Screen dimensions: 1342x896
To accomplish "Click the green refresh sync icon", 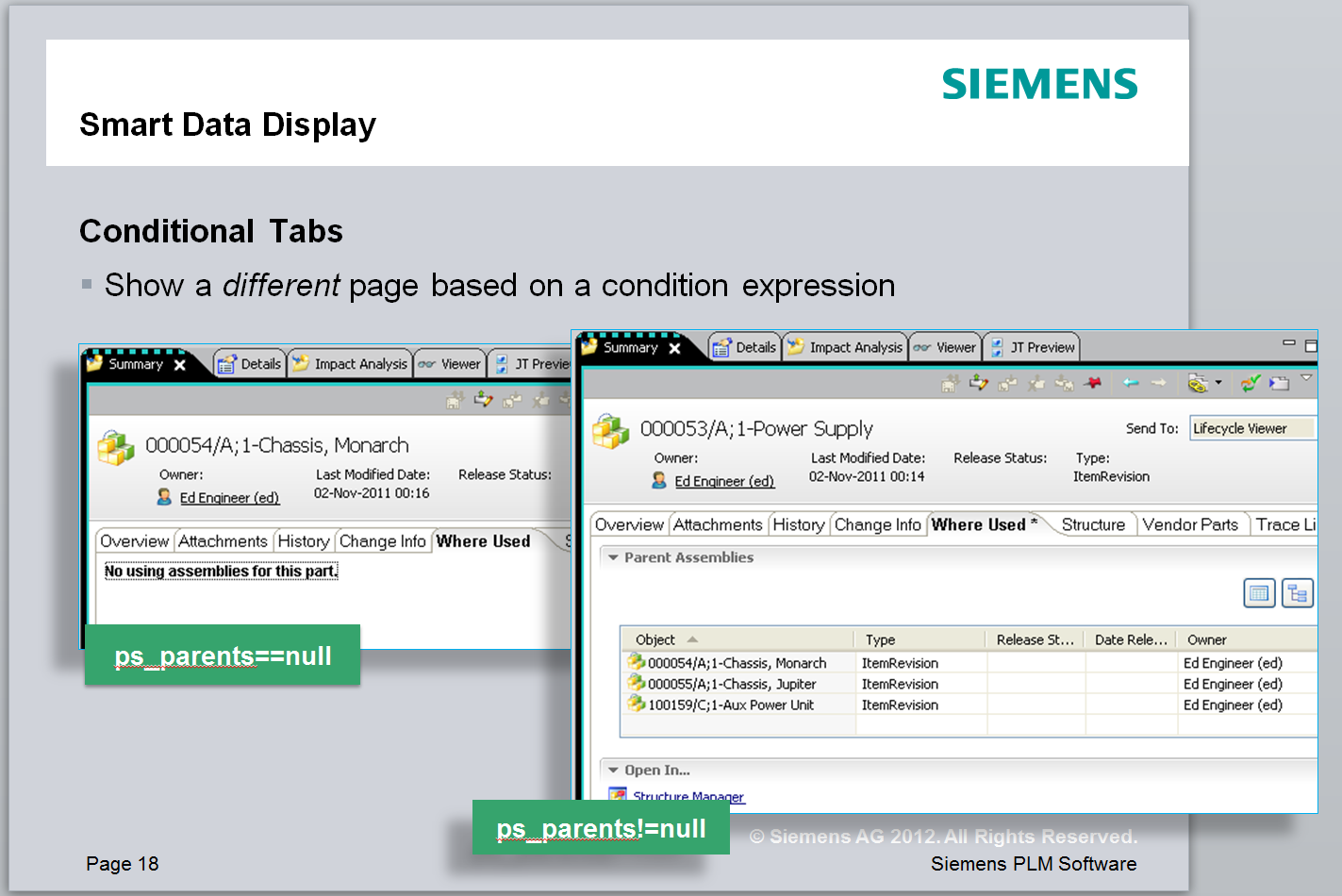I will point(1251,383).
